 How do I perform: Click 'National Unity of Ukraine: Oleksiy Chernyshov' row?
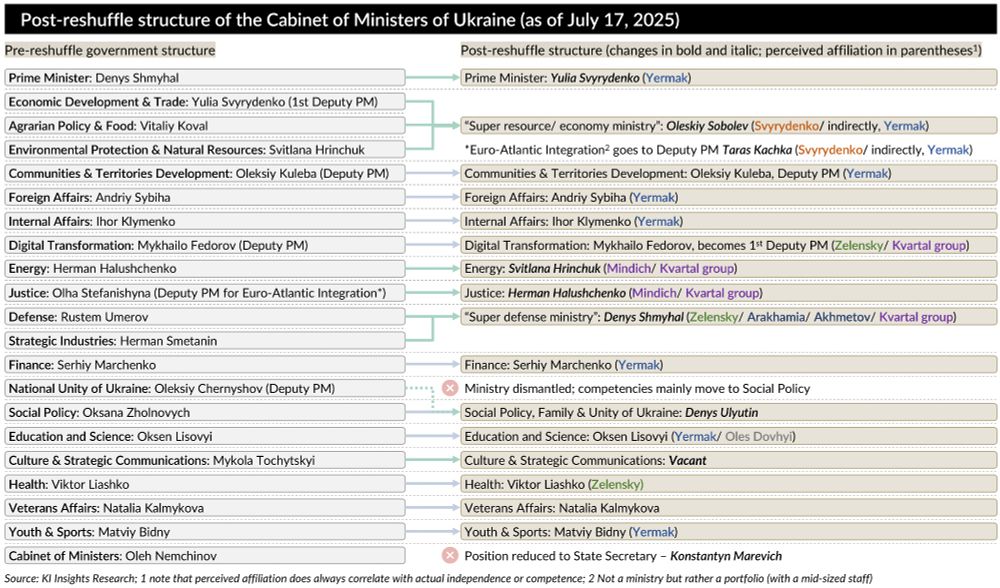pos(205,388)
